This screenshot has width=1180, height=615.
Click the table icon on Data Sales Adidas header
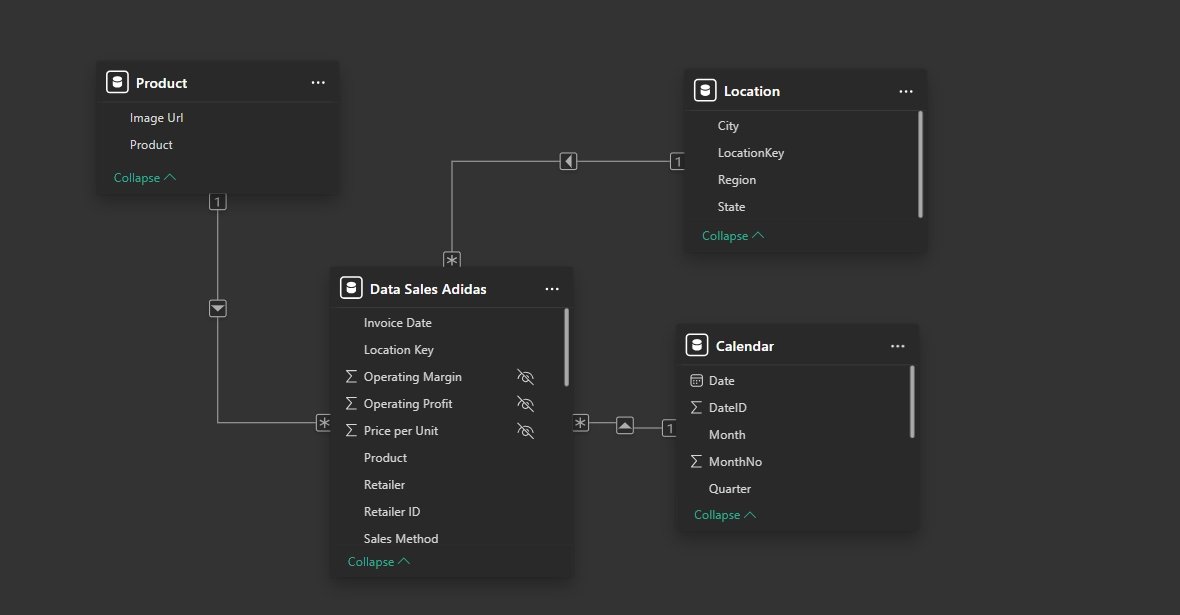(x=351, y=288)
